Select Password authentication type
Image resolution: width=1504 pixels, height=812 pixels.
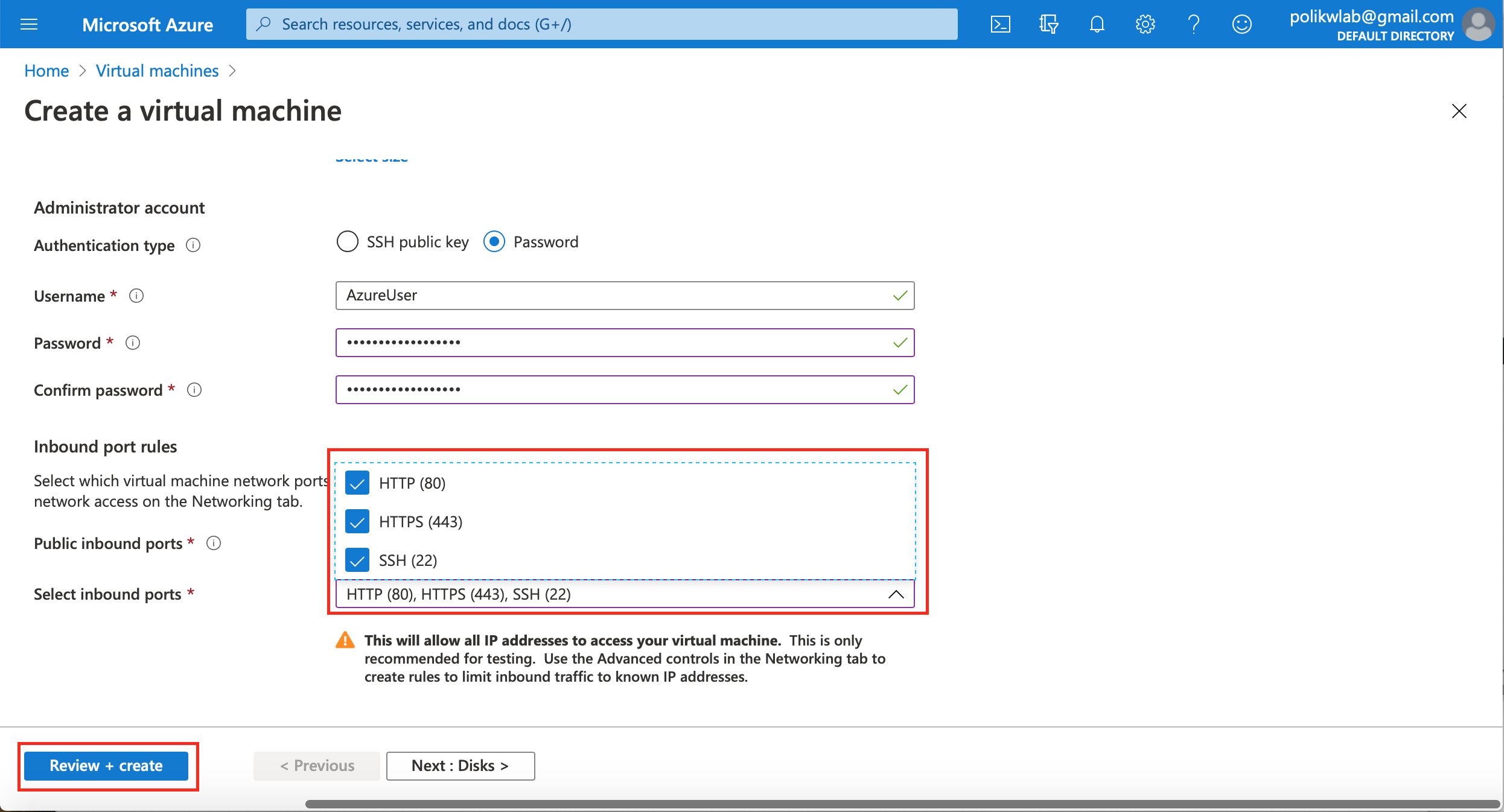(x=494, y=242)
